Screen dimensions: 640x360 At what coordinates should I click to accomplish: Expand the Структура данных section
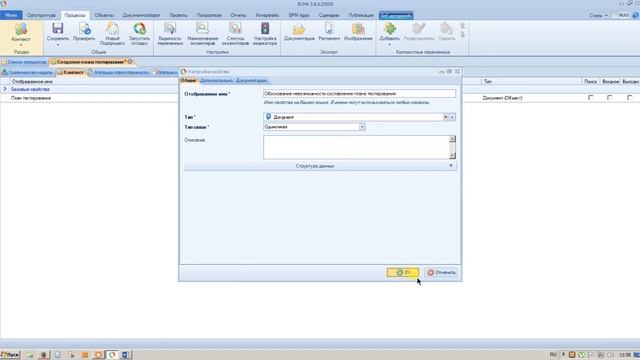(x=320, y=166)
